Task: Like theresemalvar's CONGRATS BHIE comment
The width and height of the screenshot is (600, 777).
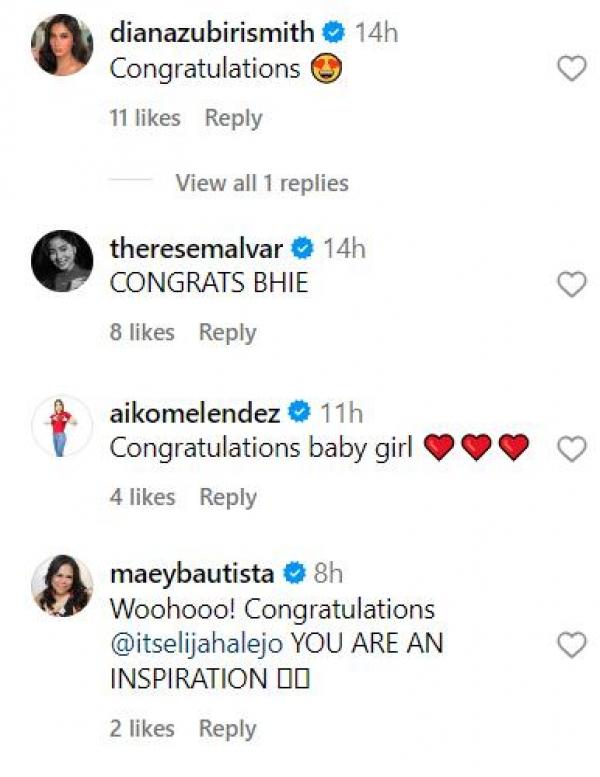Action: click(571, 285)
